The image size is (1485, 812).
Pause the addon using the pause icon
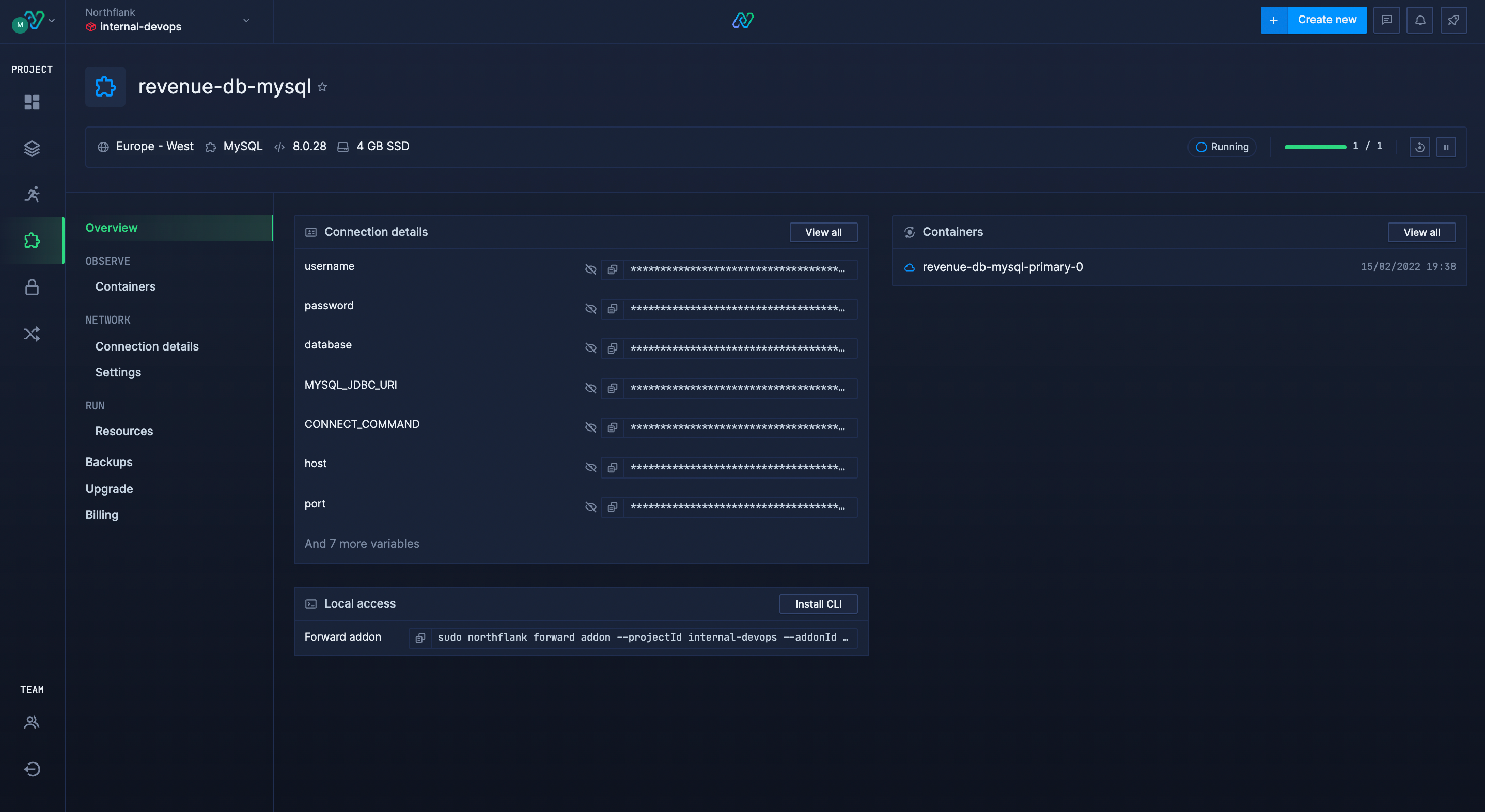click(1446, 147)
